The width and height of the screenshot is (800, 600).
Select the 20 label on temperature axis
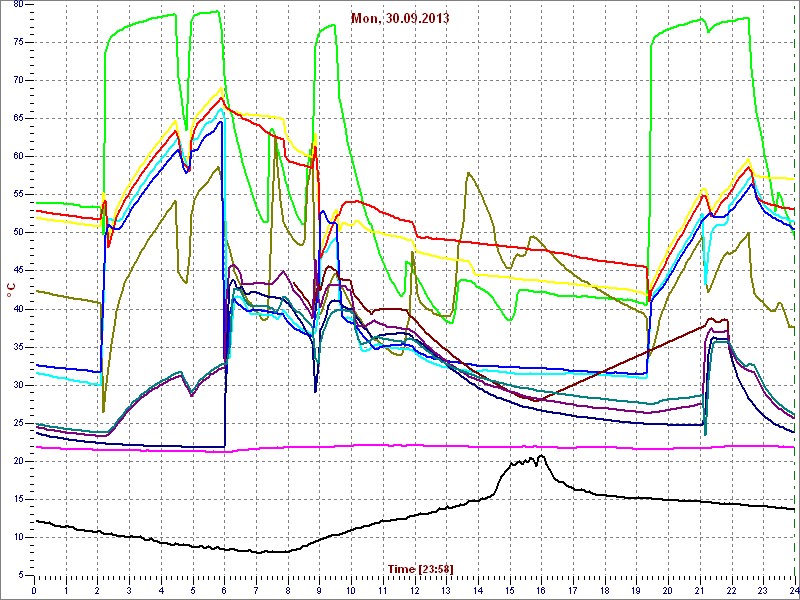point(17,461)
